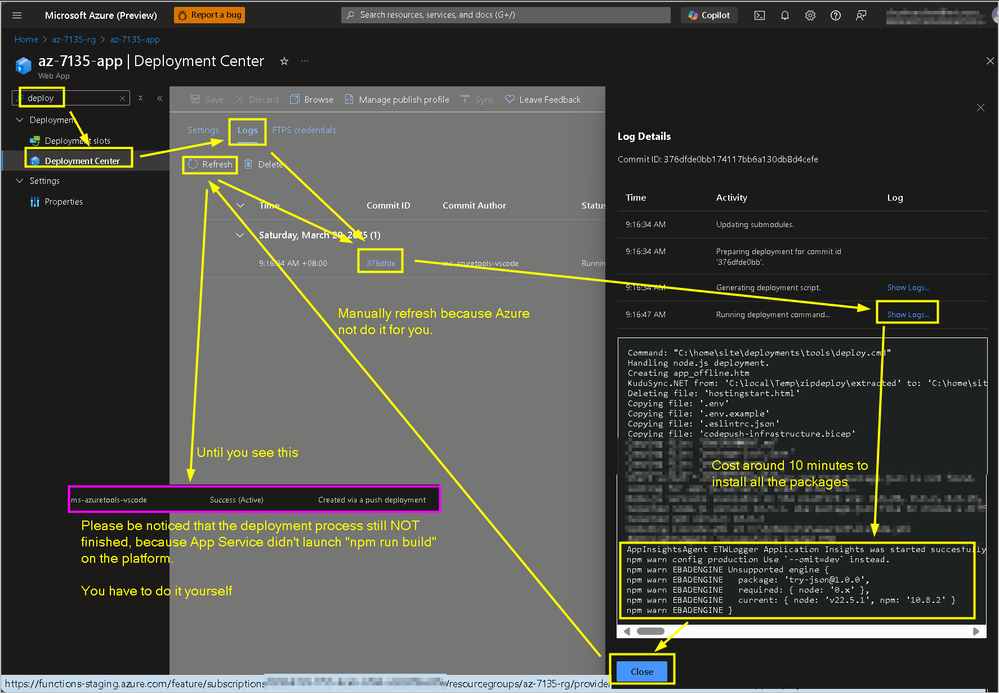Favorite this page with the star
The width and height of the screenshot is (999, 693).
click(x=284, y=61)
